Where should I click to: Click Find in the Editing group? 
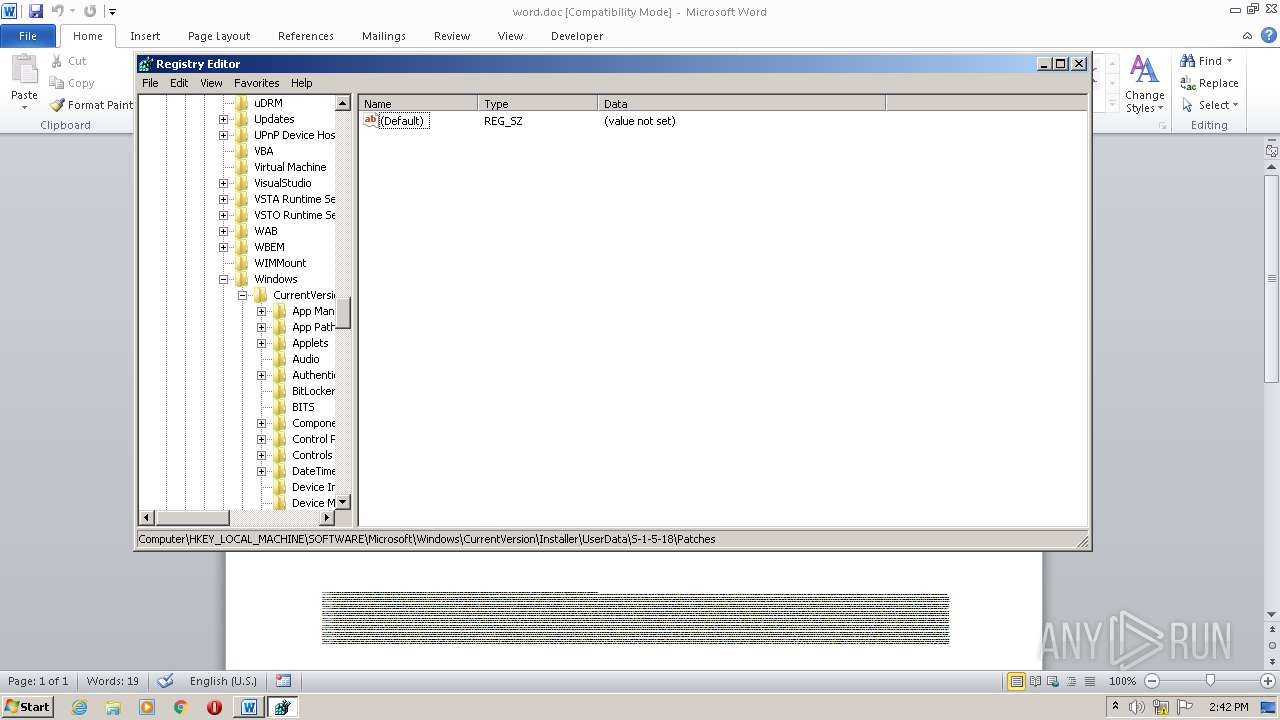(1207, 61)
